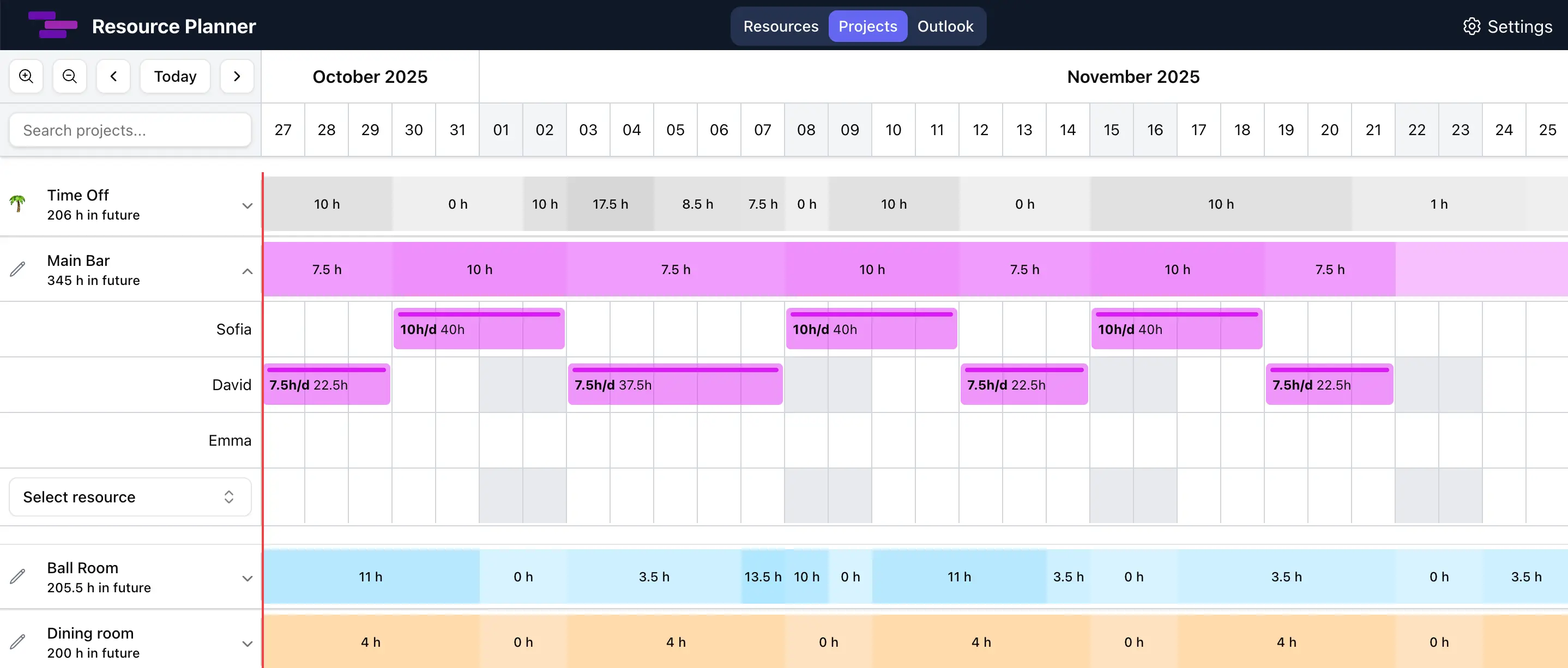Expand the Ball Room project row
This screenshot has height=668, width=1568.
coord(247,578)
